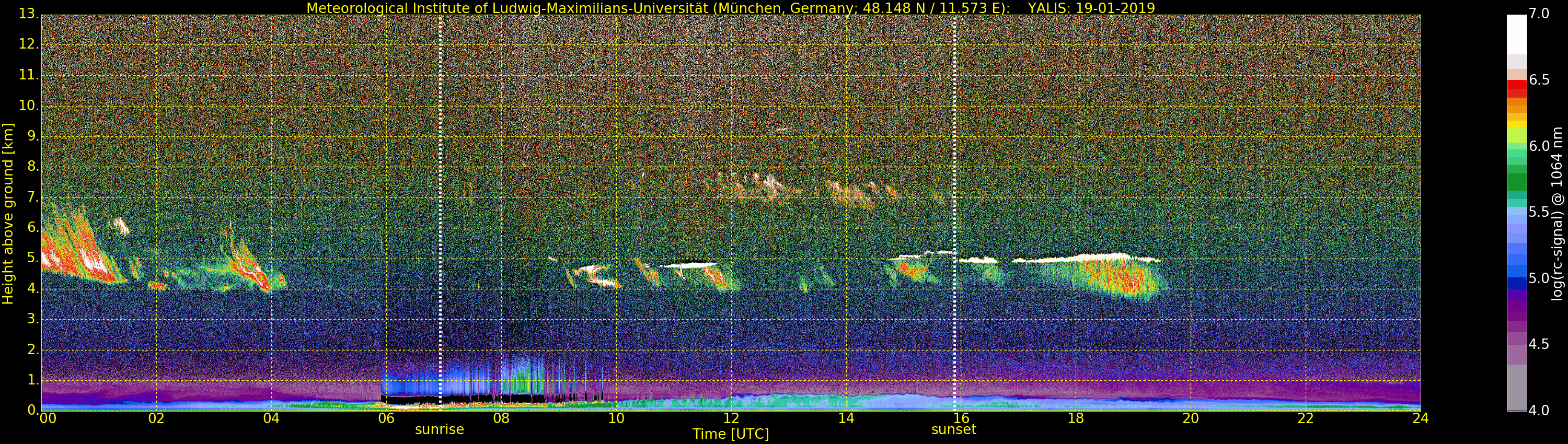Click the time tick label '18'

pyautogui.click(x=1076, y=418)
